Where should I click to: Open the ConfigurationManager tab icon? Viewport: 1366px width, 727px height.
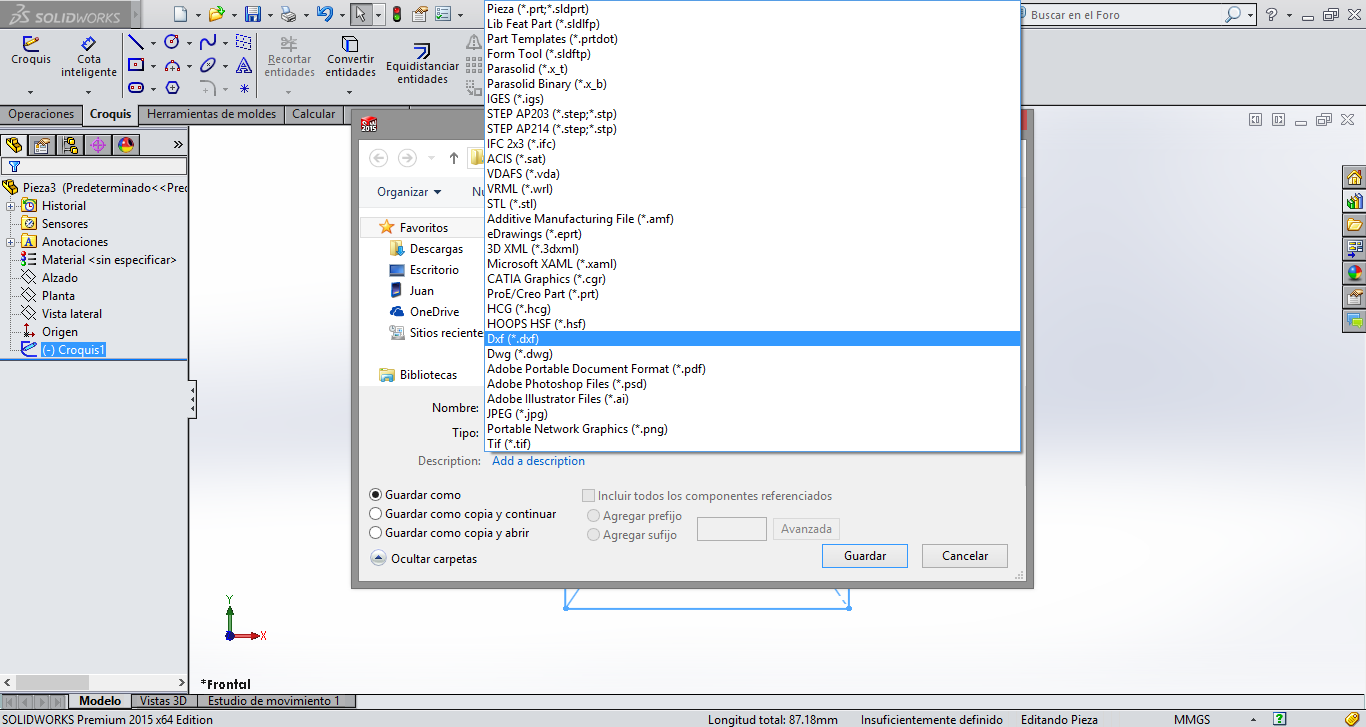tap(70, 145)
